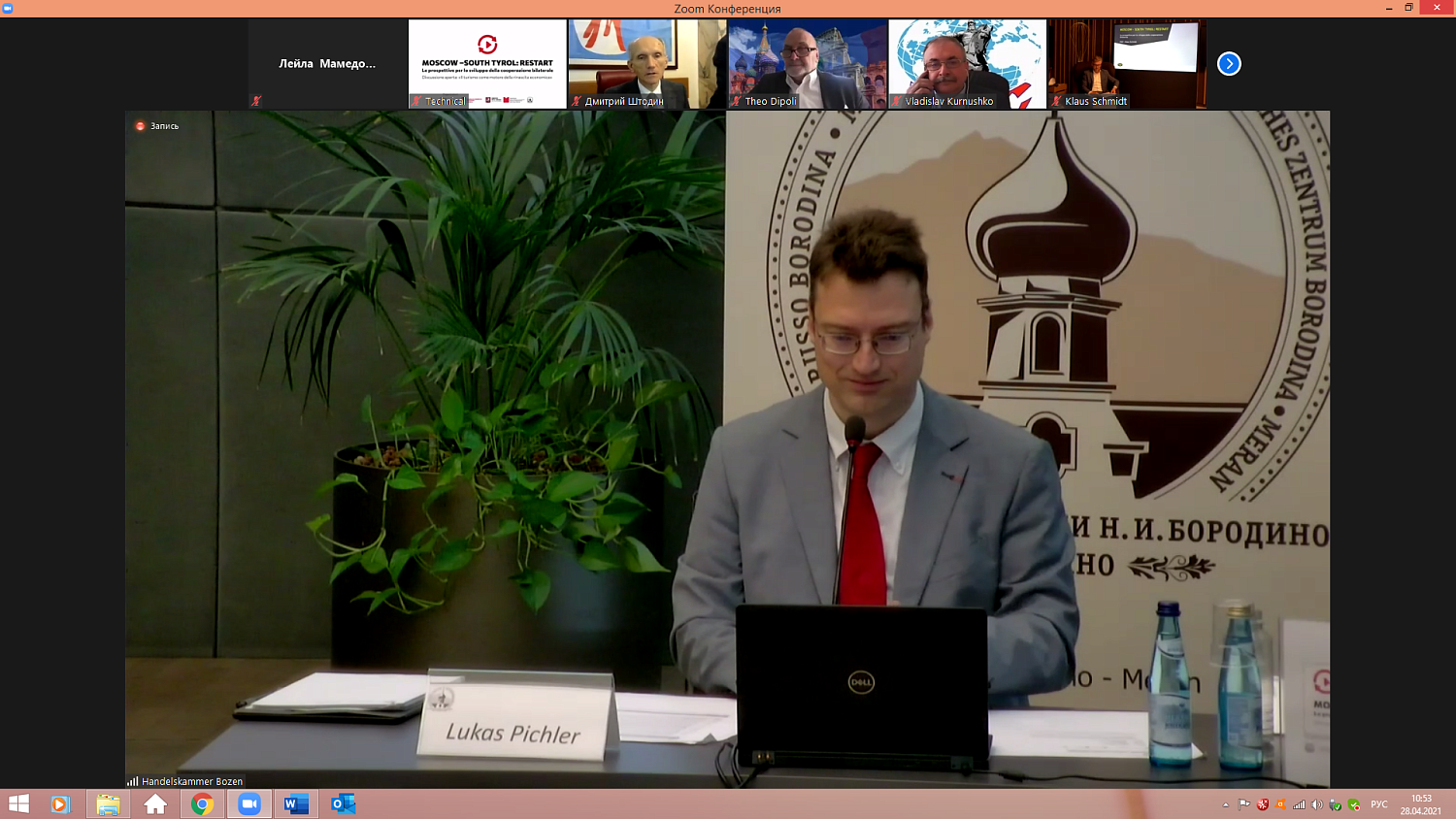Screen dimensions: 1456x819
Task: Switch to Microsoft Word in taskbar
Action: pos(296,803)
